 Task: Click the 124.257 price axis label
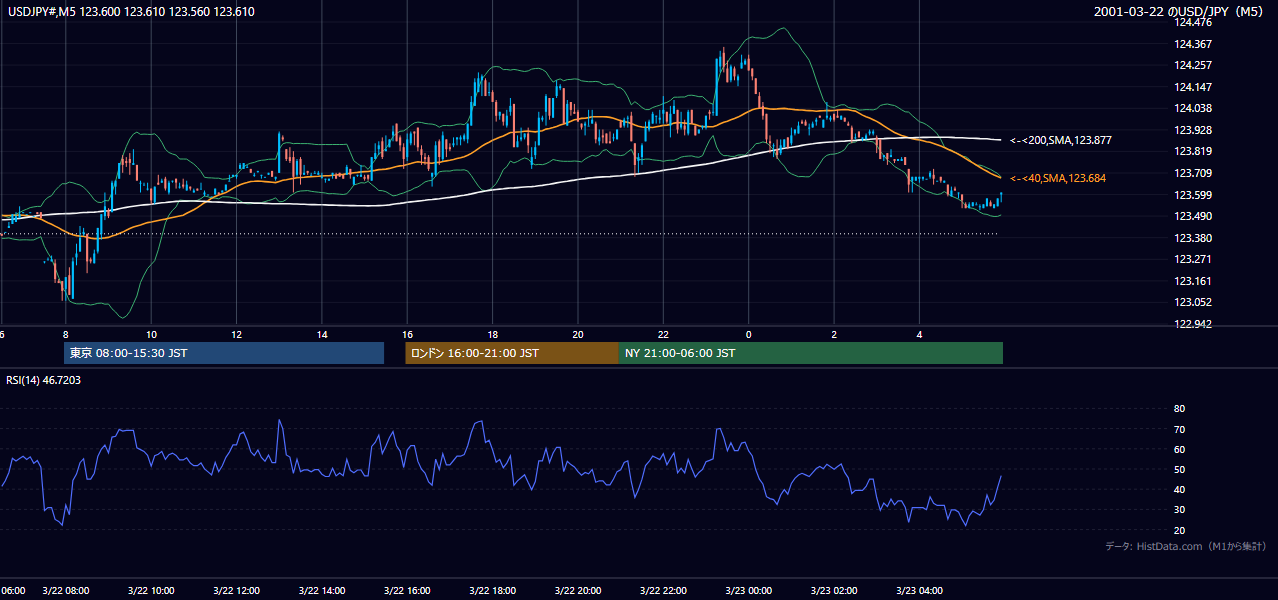(x=1192, y=65)
